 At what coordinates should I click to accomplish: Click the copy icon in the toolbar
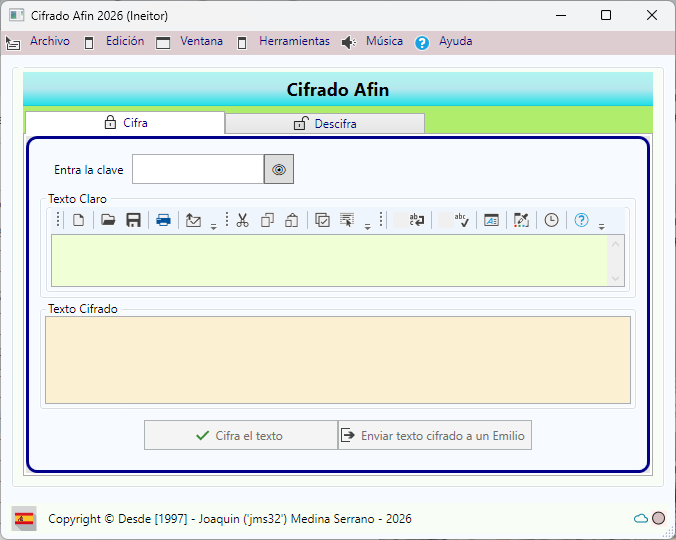pos(267,220)
